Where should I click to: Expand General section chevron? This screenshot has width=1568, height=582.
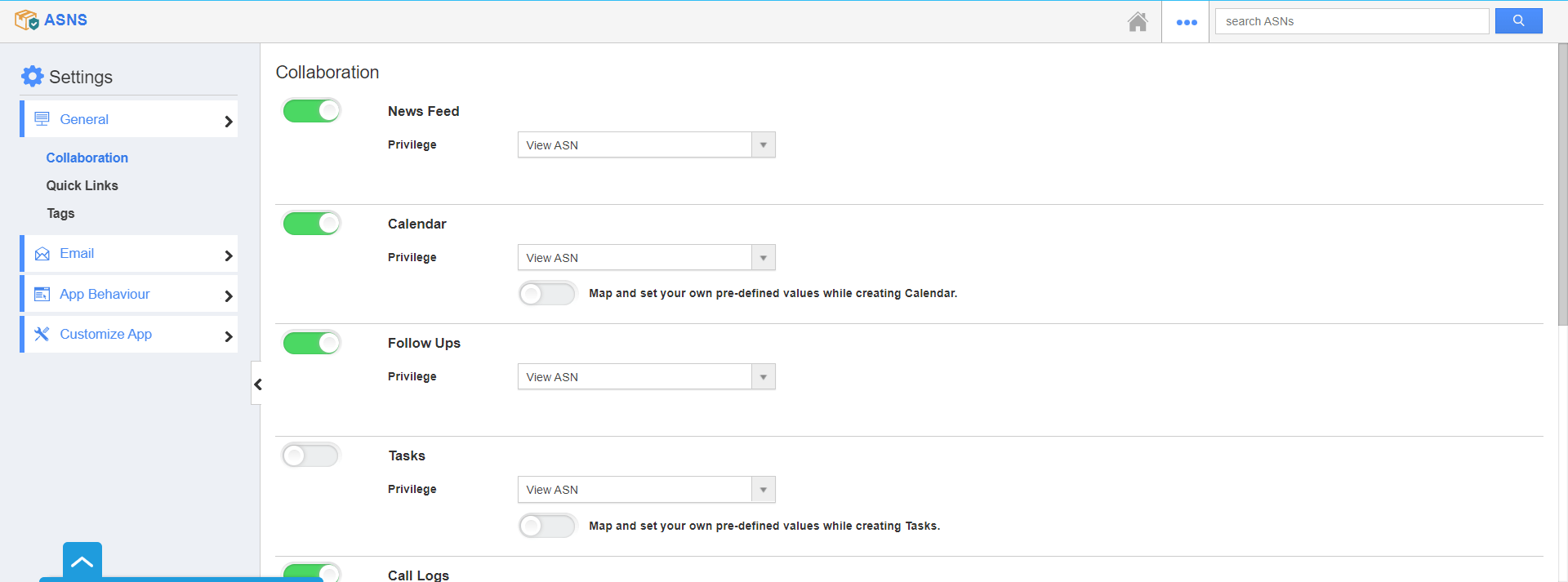tap(229, 122)
